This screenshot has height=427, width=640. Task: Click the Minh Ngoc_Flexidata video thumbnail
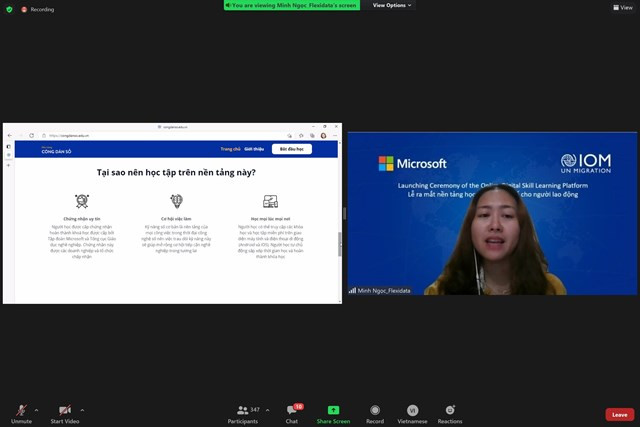point(492,213)
